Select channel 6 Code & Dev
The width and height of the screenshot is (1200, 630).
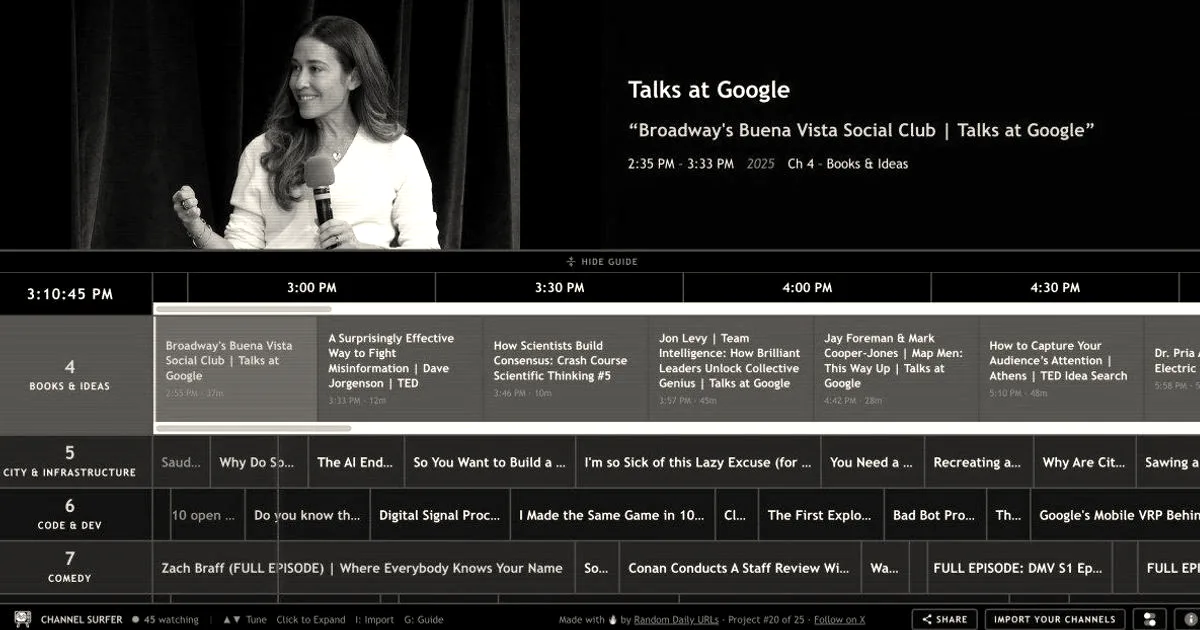76,514
